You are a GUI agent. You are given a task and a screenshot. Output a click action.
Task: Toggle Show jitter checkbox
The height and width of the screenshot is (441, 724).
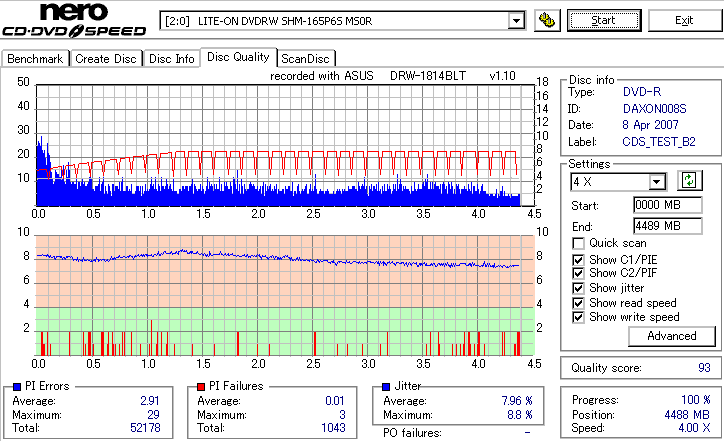578,289
